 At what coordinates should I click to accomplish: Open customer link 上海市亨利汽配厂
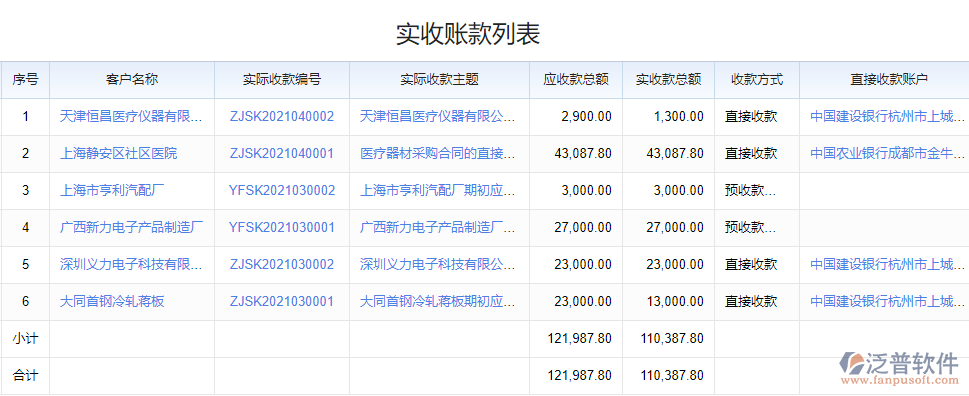[112, 190]
